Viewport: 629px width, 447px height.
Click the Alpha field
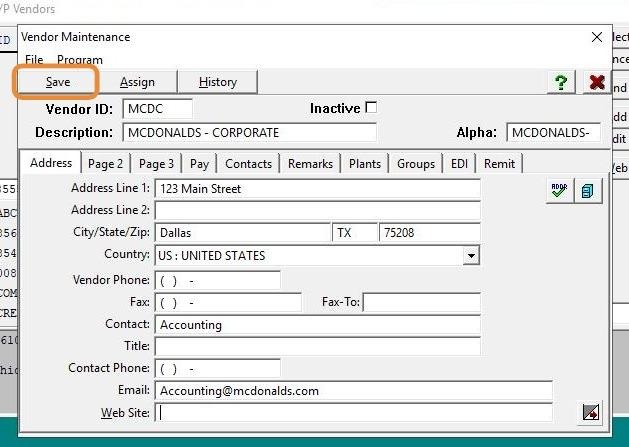[x=554, y=133]
